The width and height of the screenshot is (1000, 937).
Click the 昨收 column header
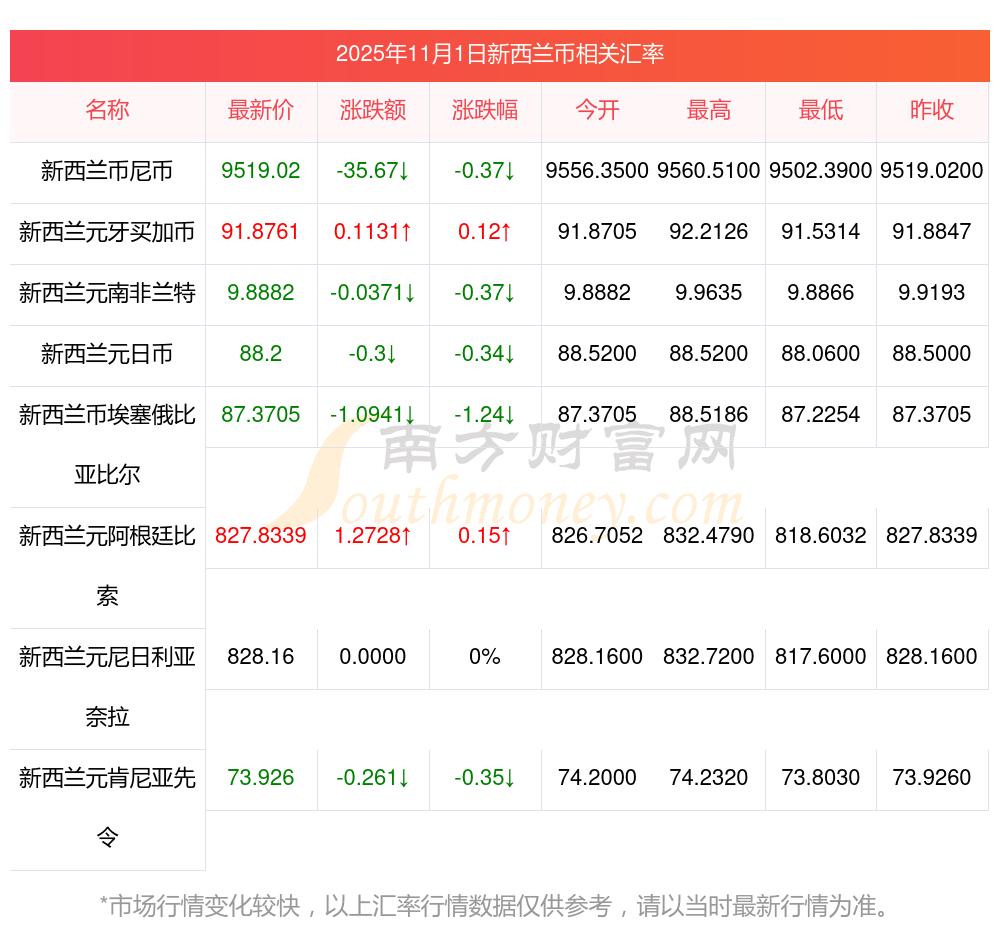[x=932, y=110]
